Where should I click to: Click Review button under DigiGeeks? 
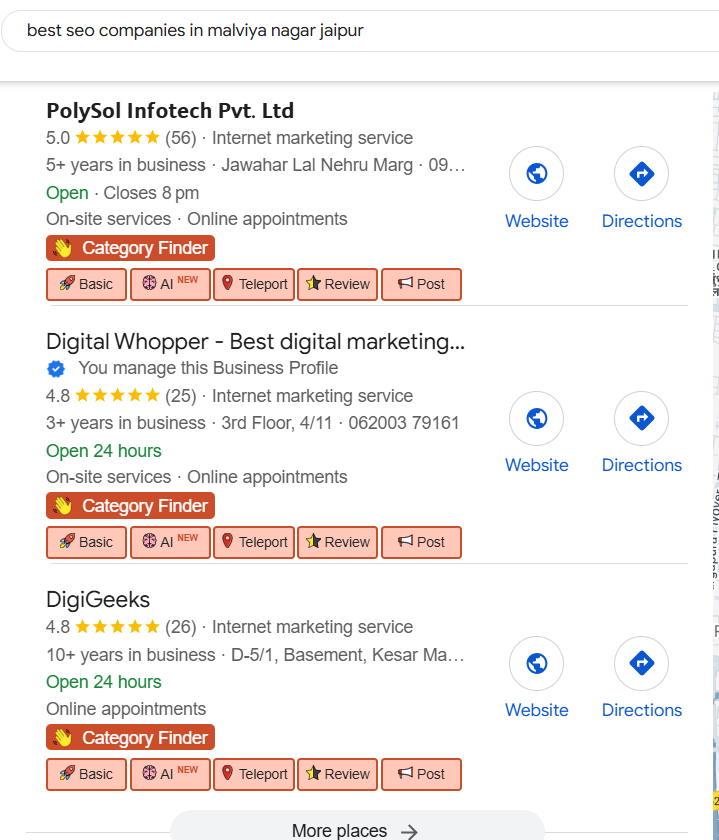(337, 774)
